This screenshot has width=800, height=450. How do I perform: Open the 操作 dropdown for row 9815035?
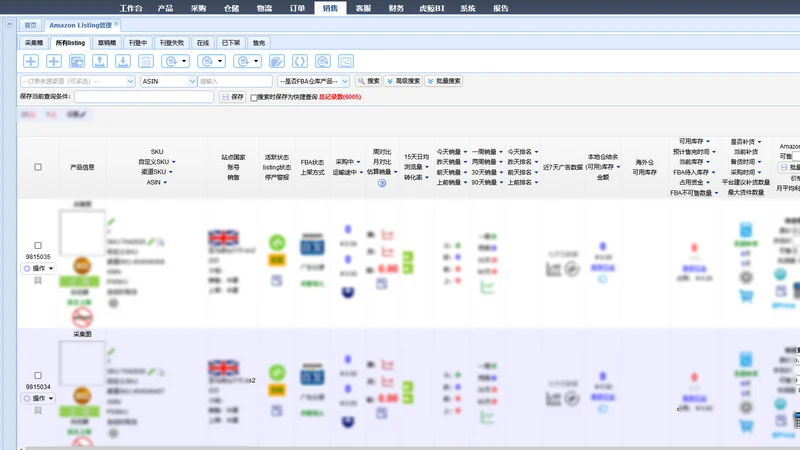[x=38, y=268]
